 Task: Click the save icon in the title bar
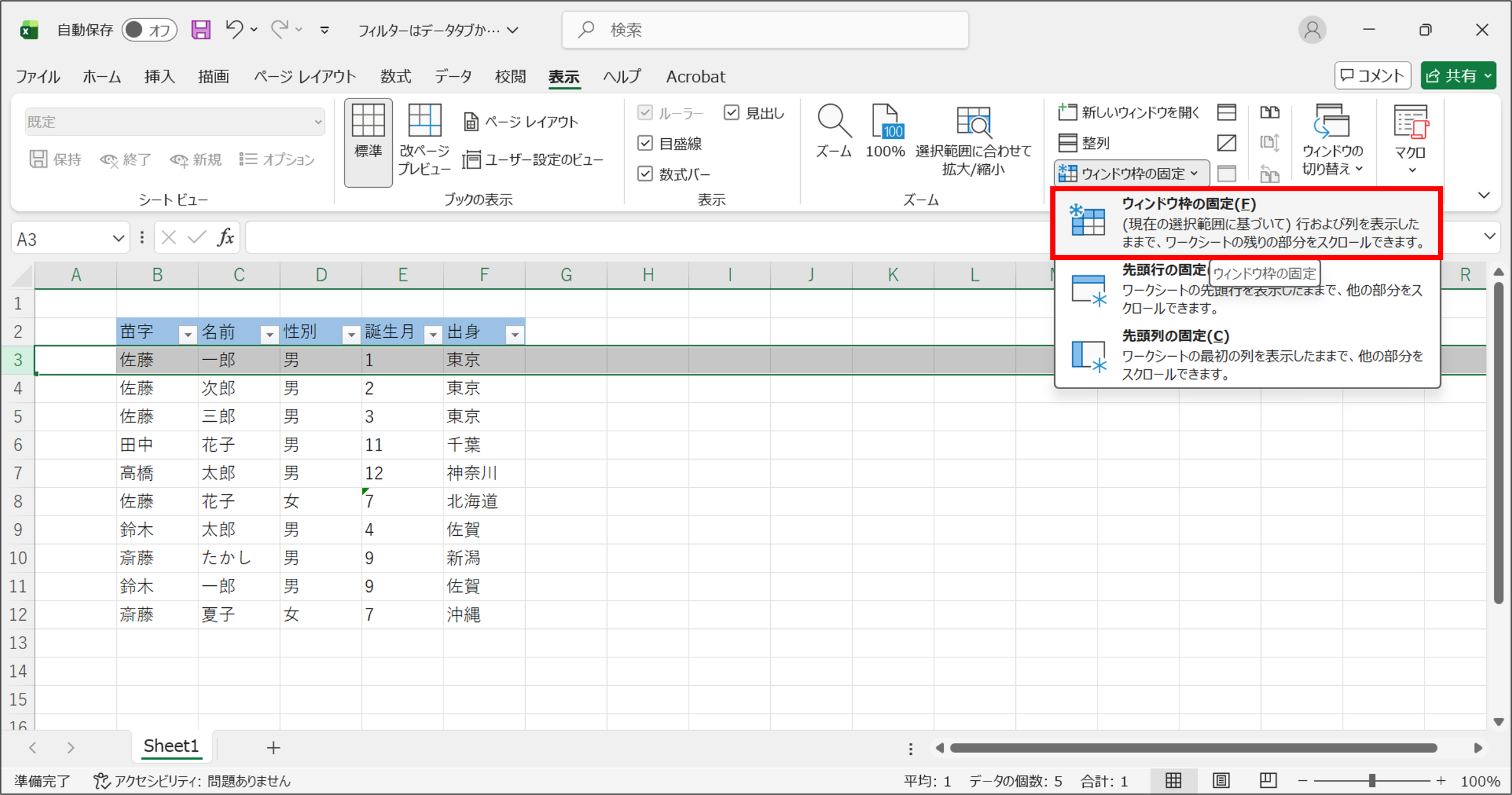(201, 30)
